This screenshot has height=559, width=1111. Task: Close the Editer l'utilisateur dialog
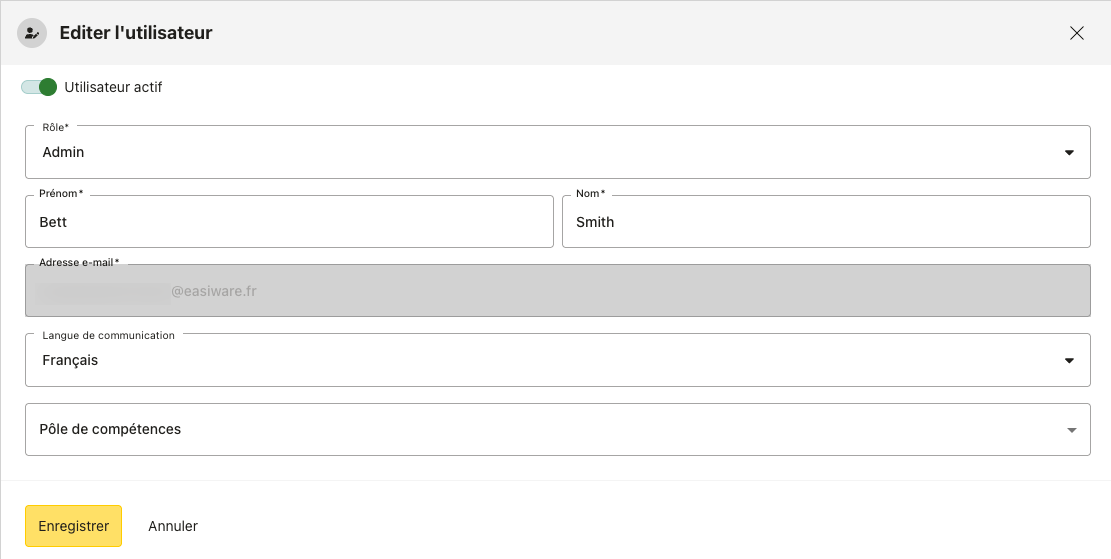[x=1077, y=33]
